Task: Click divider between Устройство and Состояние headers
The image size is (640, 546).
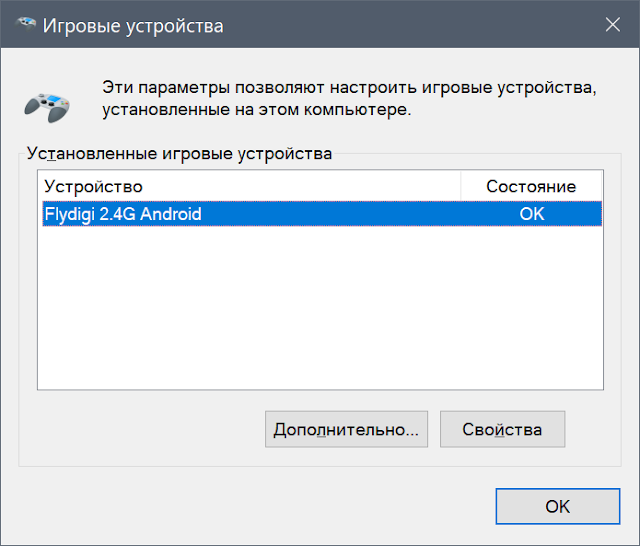Action: click(461, 186)
